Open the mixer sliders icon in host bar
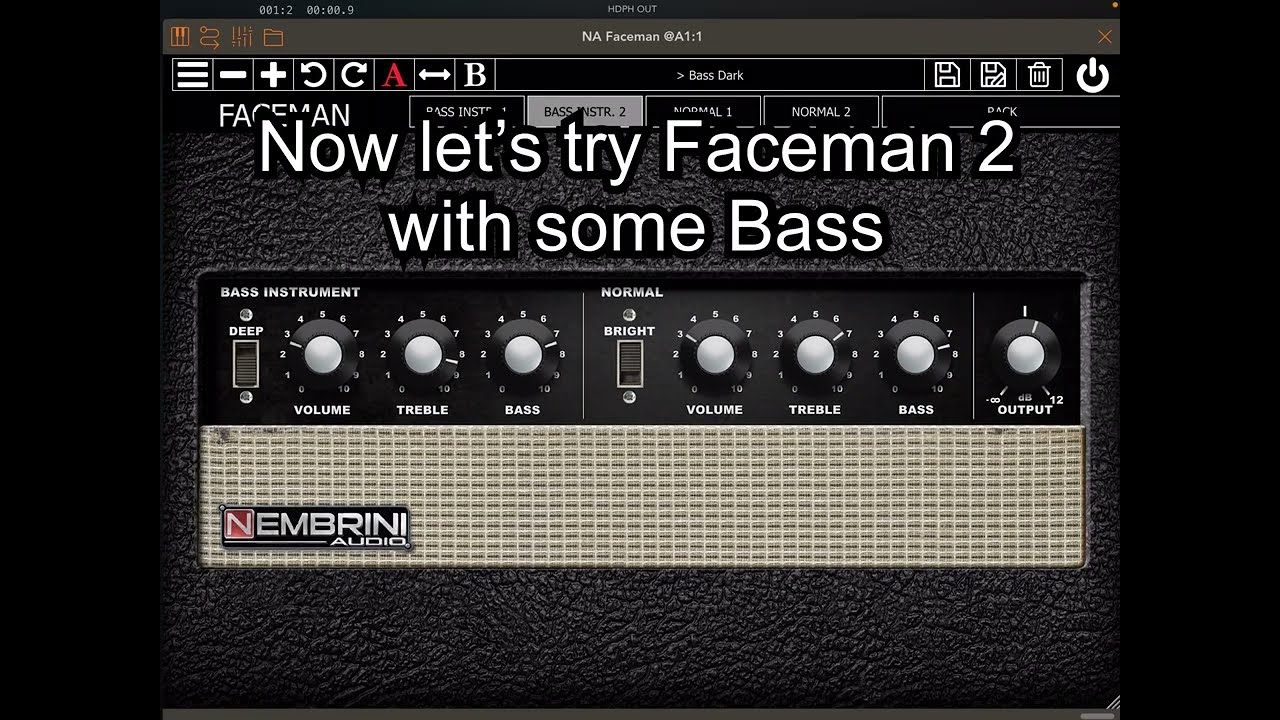 [242, 37]
